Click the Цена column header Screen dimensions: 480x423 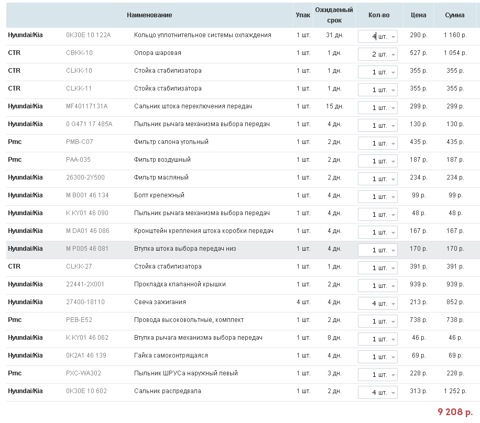point(418,15)
